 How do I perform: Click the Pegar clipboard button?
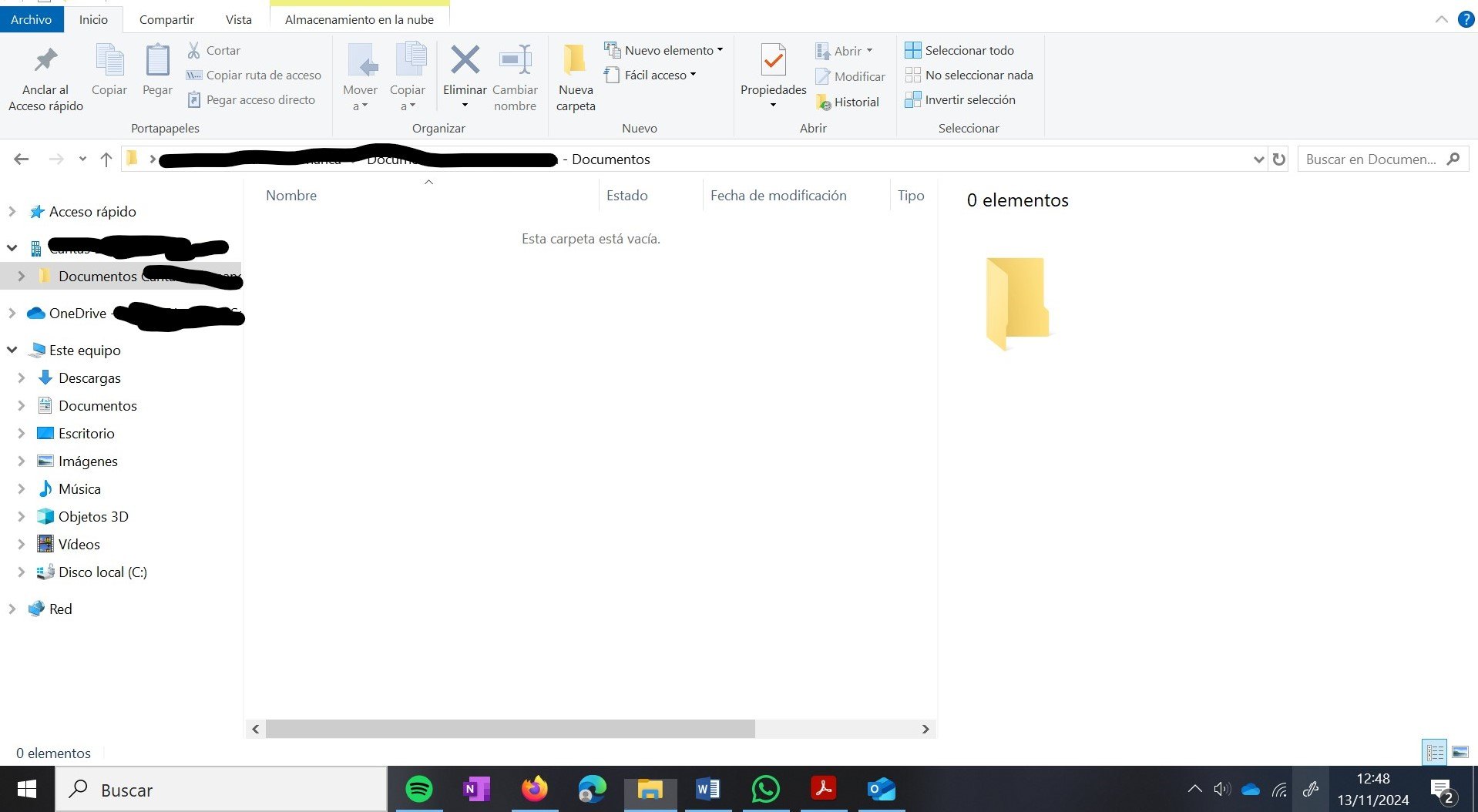(x=157, y=71)
